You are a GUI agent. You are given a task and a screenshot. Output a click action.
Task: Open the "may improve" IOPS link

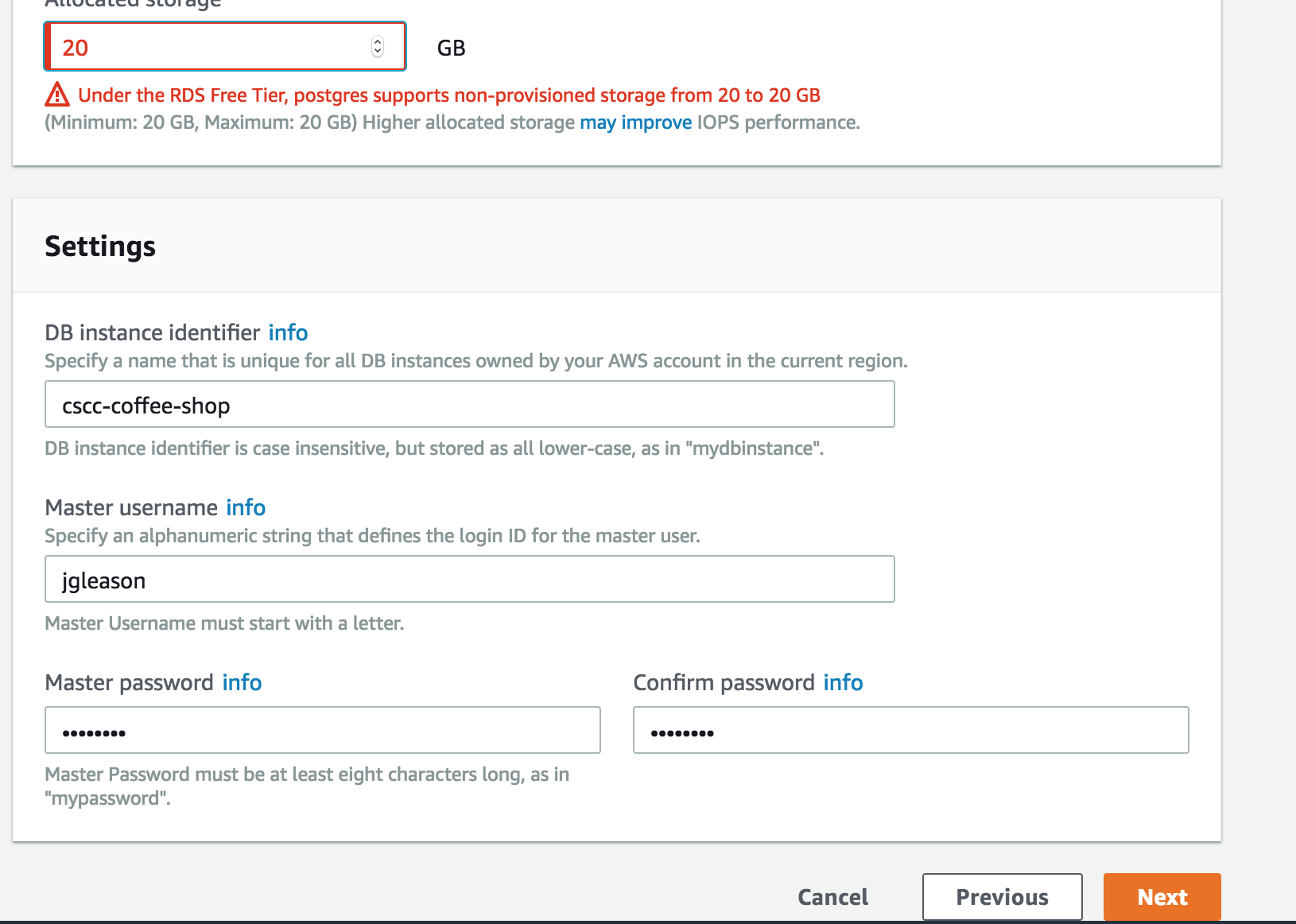coord(635,122)
